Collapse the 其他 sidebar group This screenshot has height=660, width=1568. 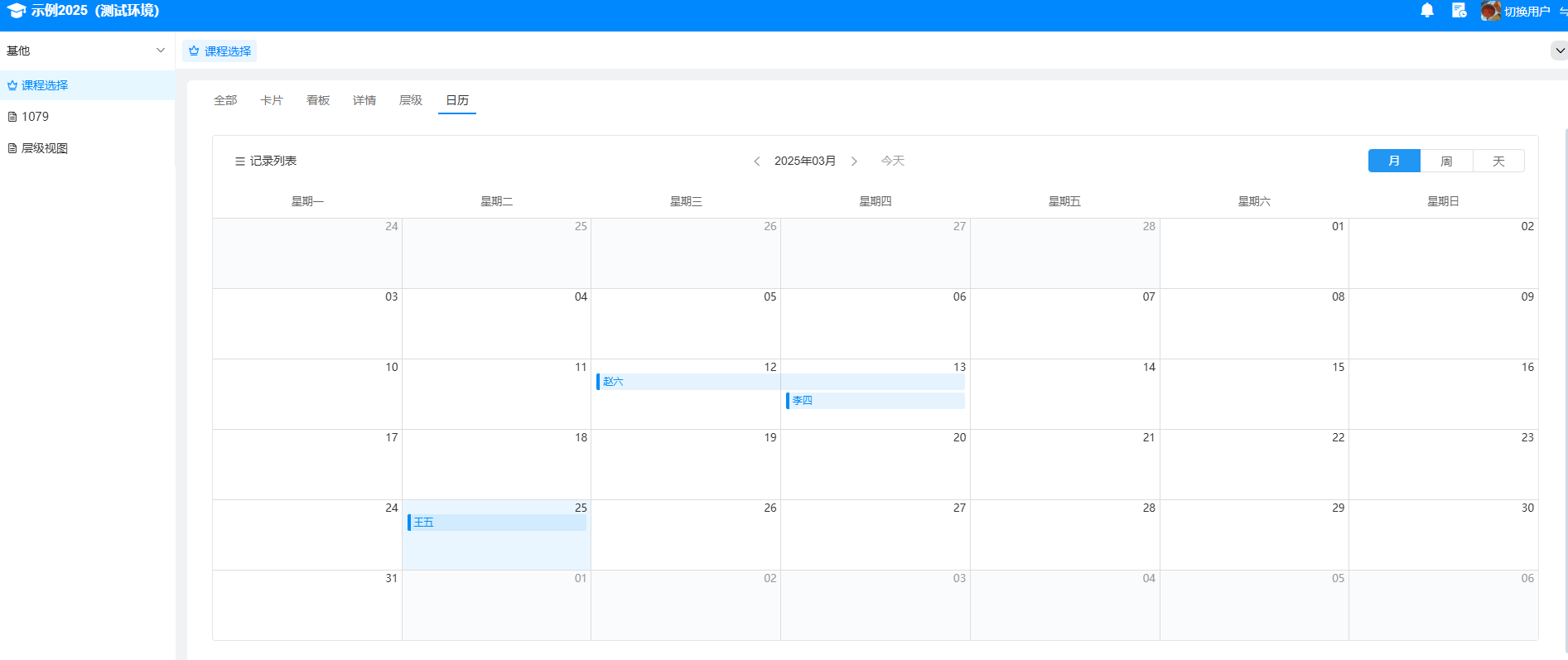point(161,51)
